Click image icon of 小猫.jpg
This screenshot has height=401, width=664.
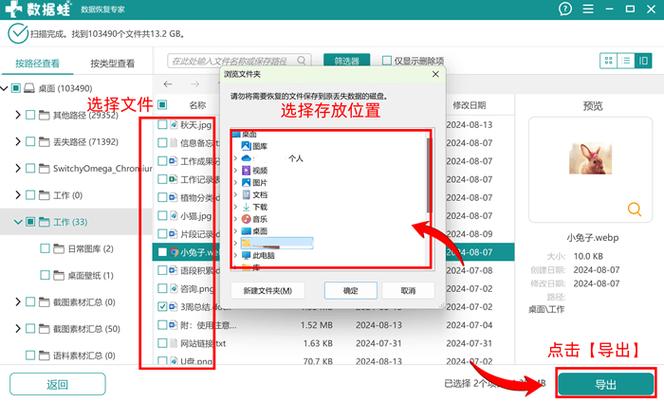tap(174, 216)
